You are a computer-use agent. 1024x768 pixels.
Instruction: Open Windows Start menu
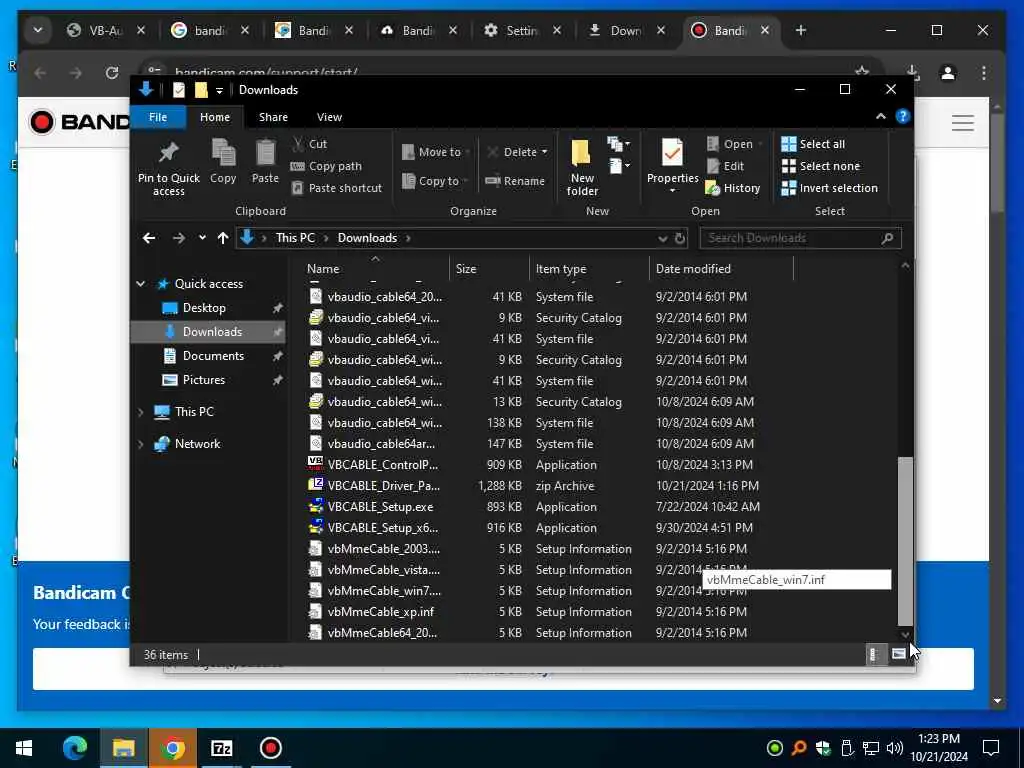point(24,748)
